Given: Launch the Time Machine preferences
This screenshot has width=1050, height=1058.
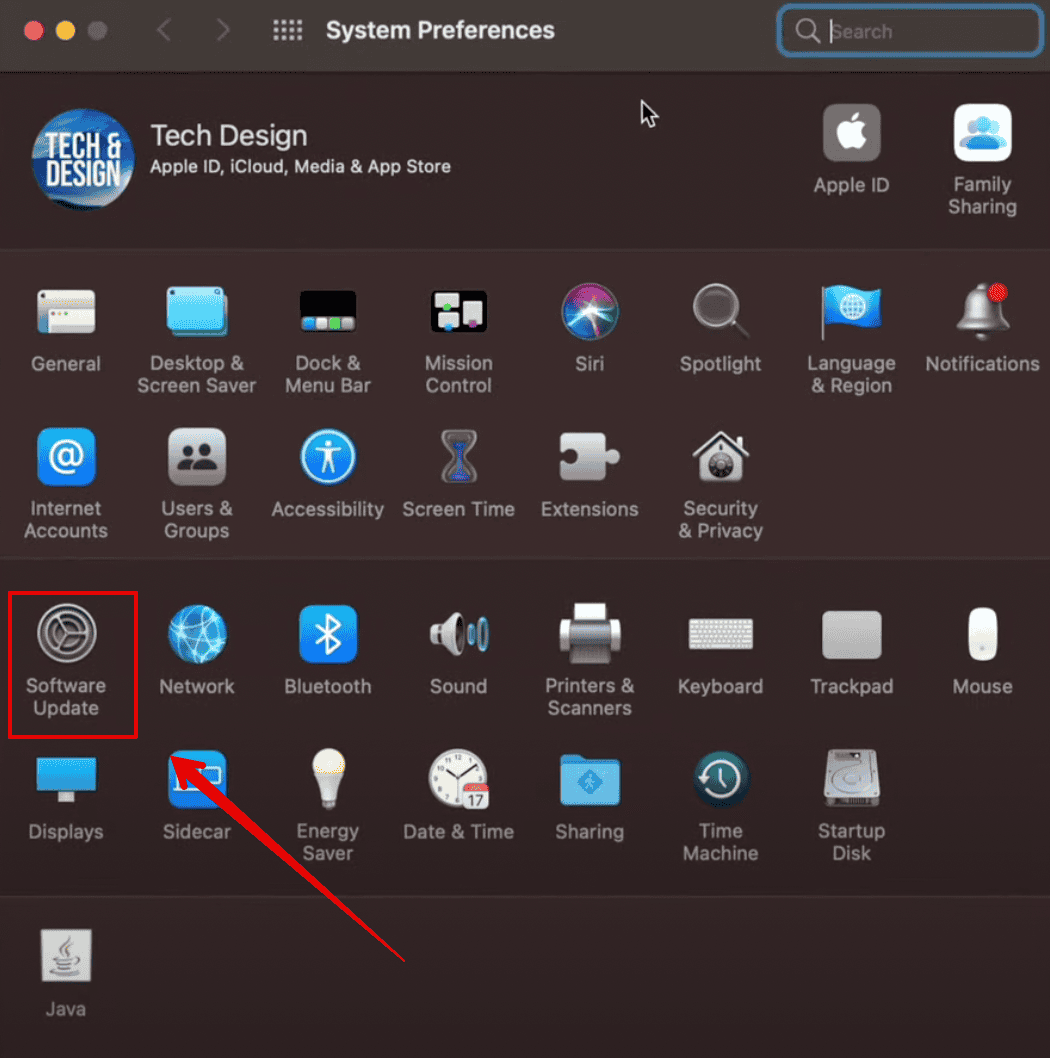Looking at the screenshot, I should [720, 780].
